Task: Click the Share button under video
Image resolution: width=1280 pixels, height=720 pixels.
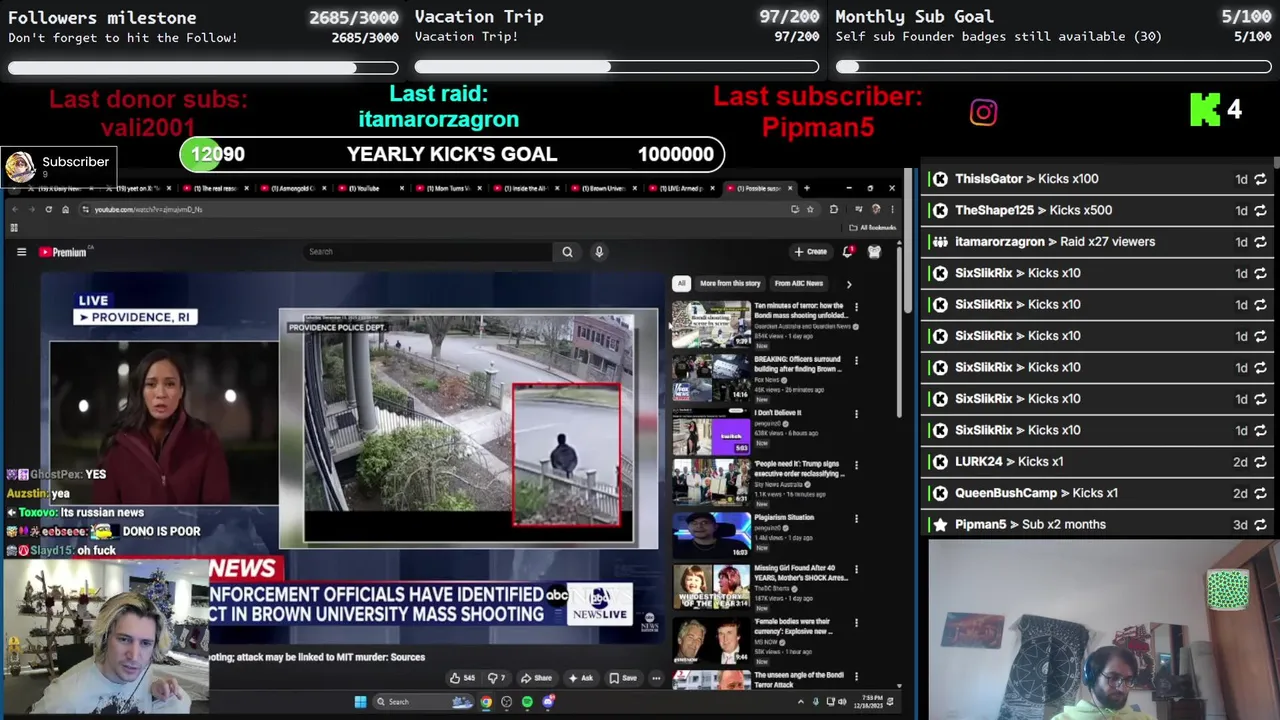Action: (537, 678)
